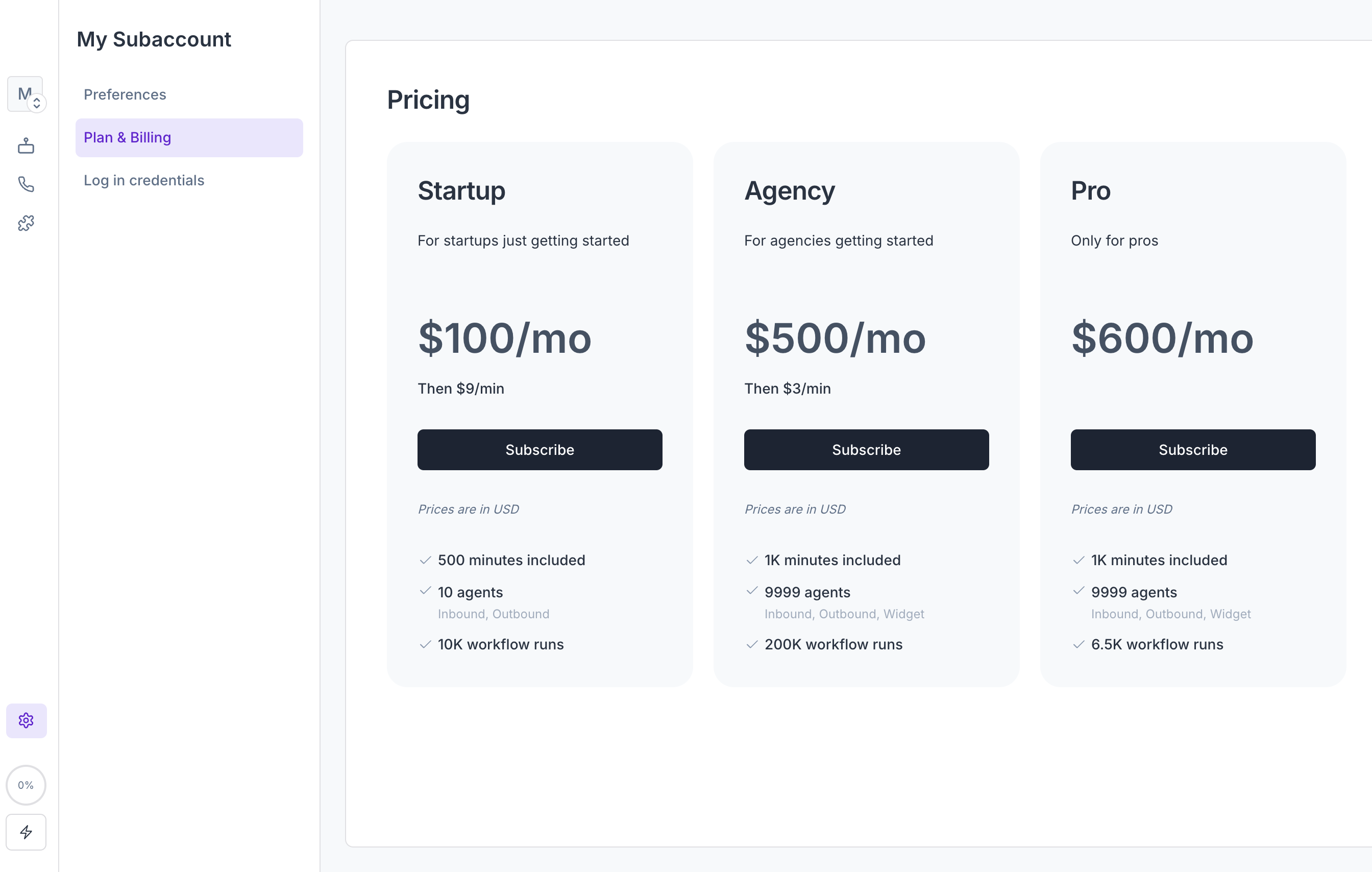
Task: Click the checkmark beside '10K workflow runs'
Action: point(425,644)
